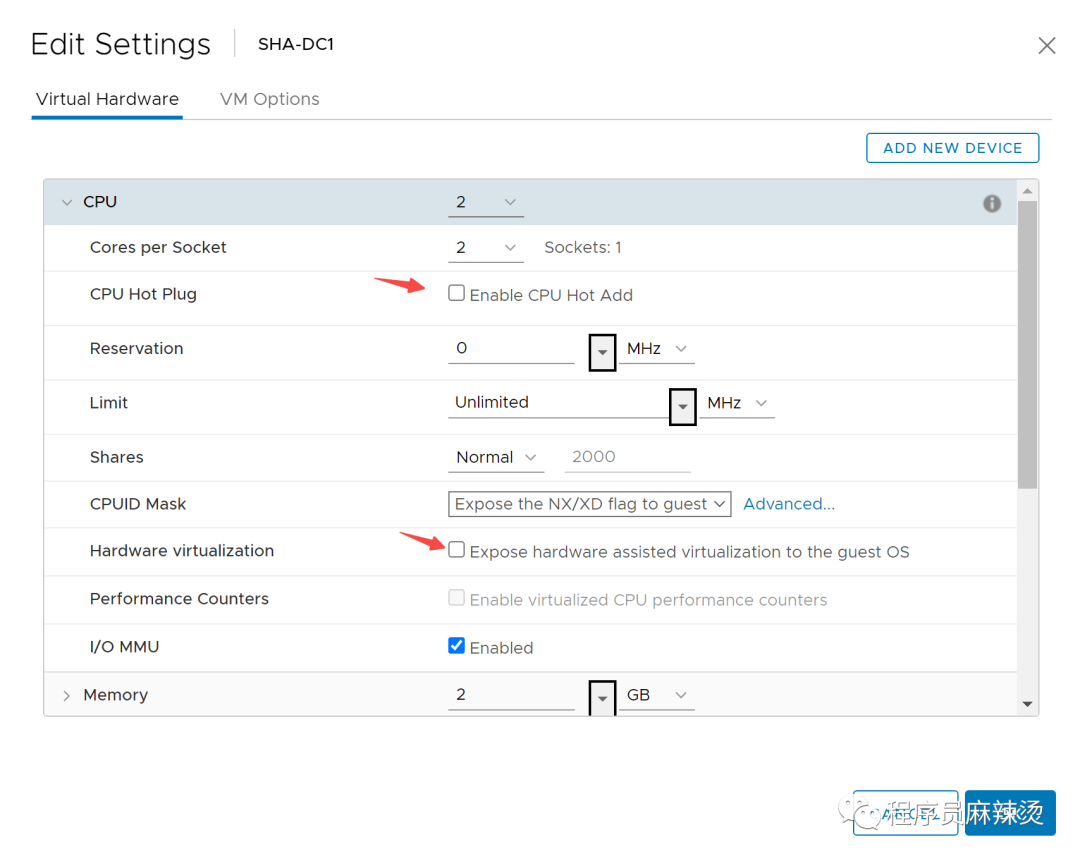Image resolution: width=1080 pixels, height=861 pixels.
Task: Switch to the VM Options tab
Action: pyautogui.click(x=270, y=99)
